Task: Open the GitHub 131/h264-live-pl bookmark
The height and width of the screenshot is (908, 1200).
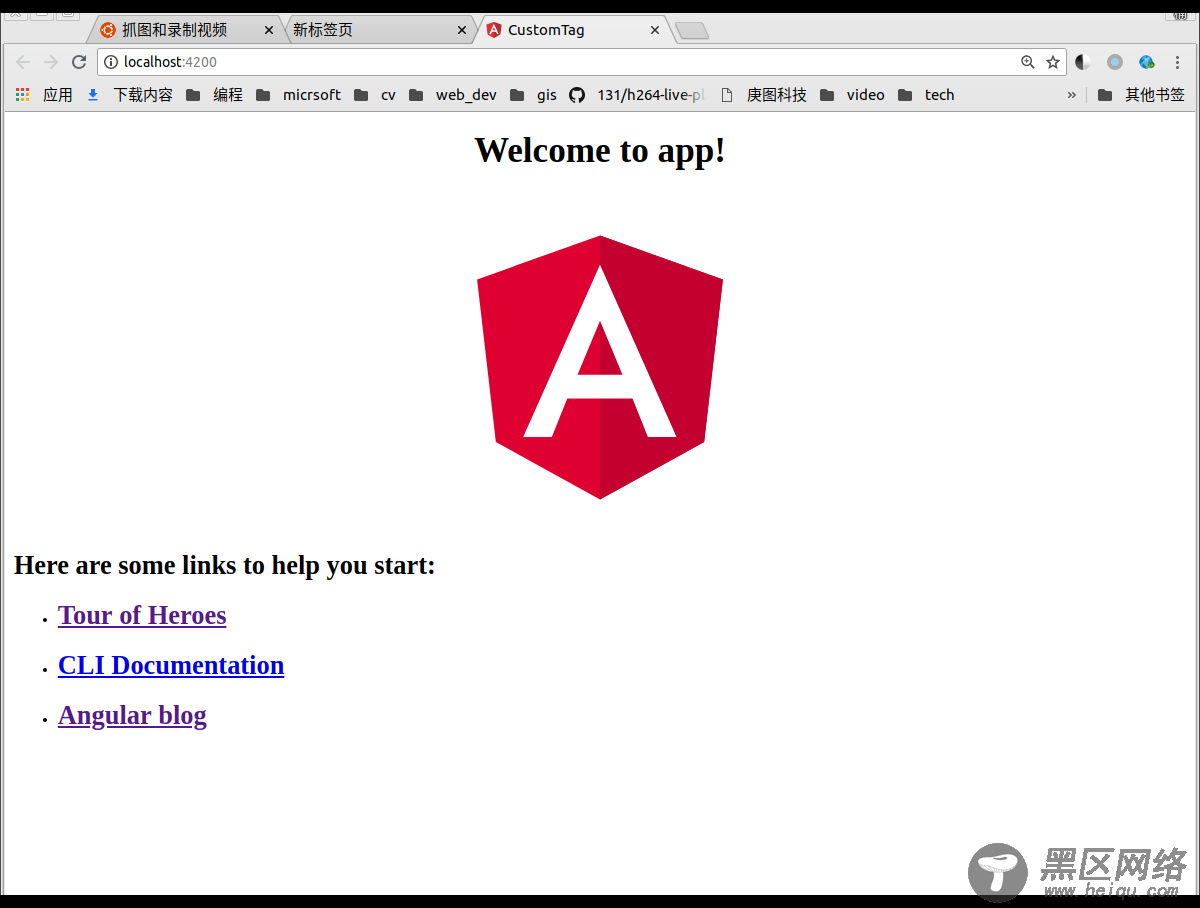Action: pyautogui.click(x=637, y=95)
